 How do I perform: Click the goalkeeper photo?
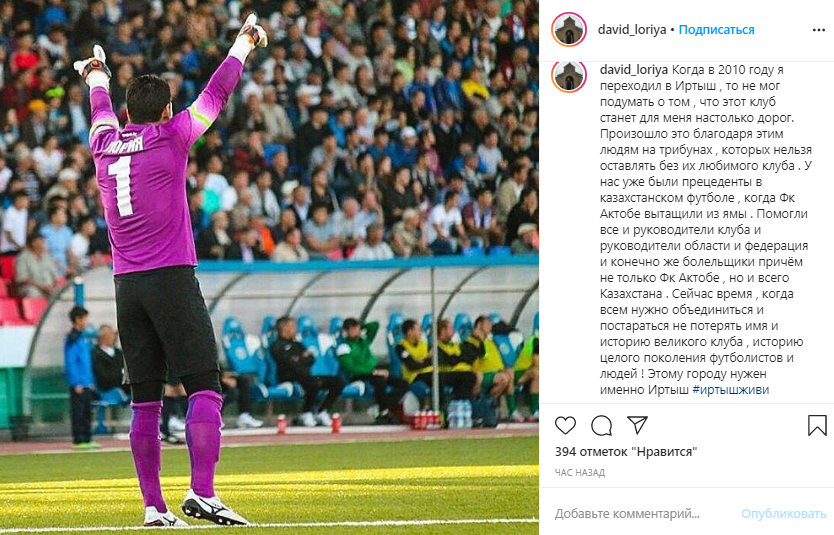point(269,268)
